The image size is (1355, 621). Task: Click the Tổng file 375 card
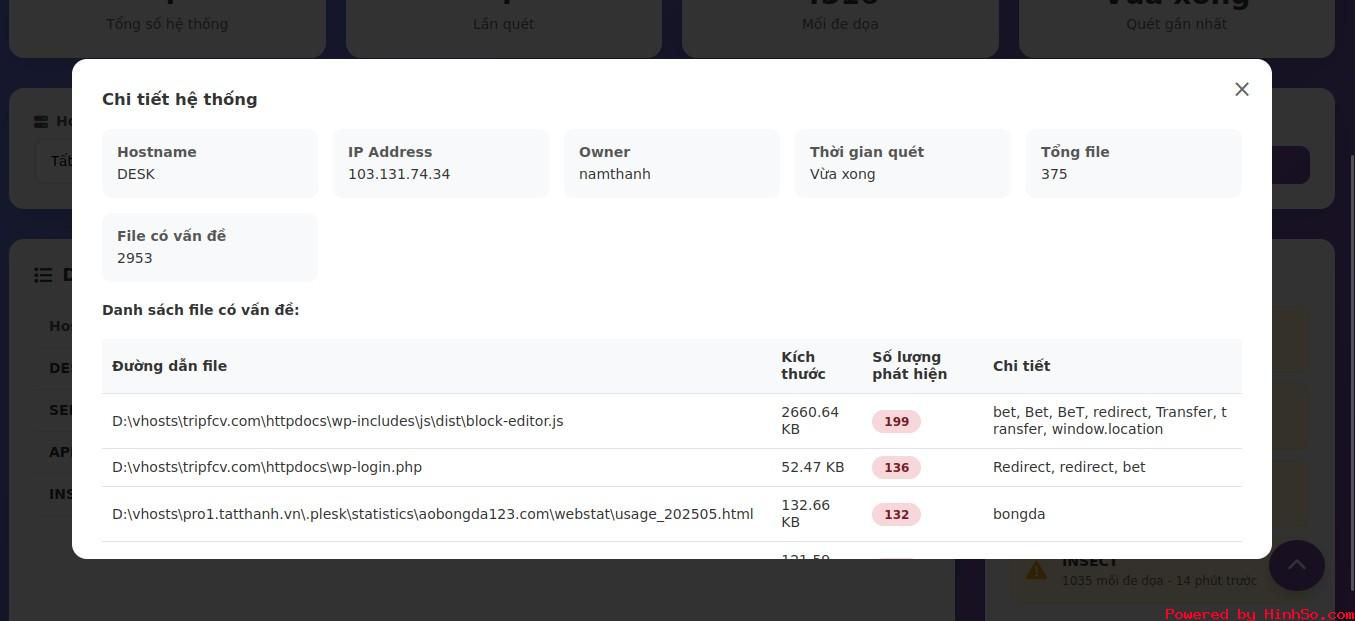tap(1134, 163)
